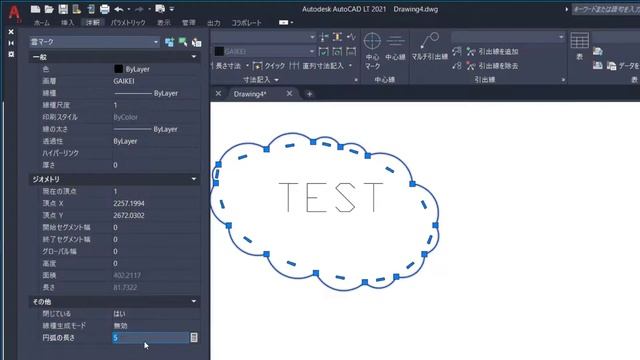Viewport: 640px width, 360px height.
Task: Open the 注釈 ribbon tab
Action: pyautogui.click(x=93, y=23)
